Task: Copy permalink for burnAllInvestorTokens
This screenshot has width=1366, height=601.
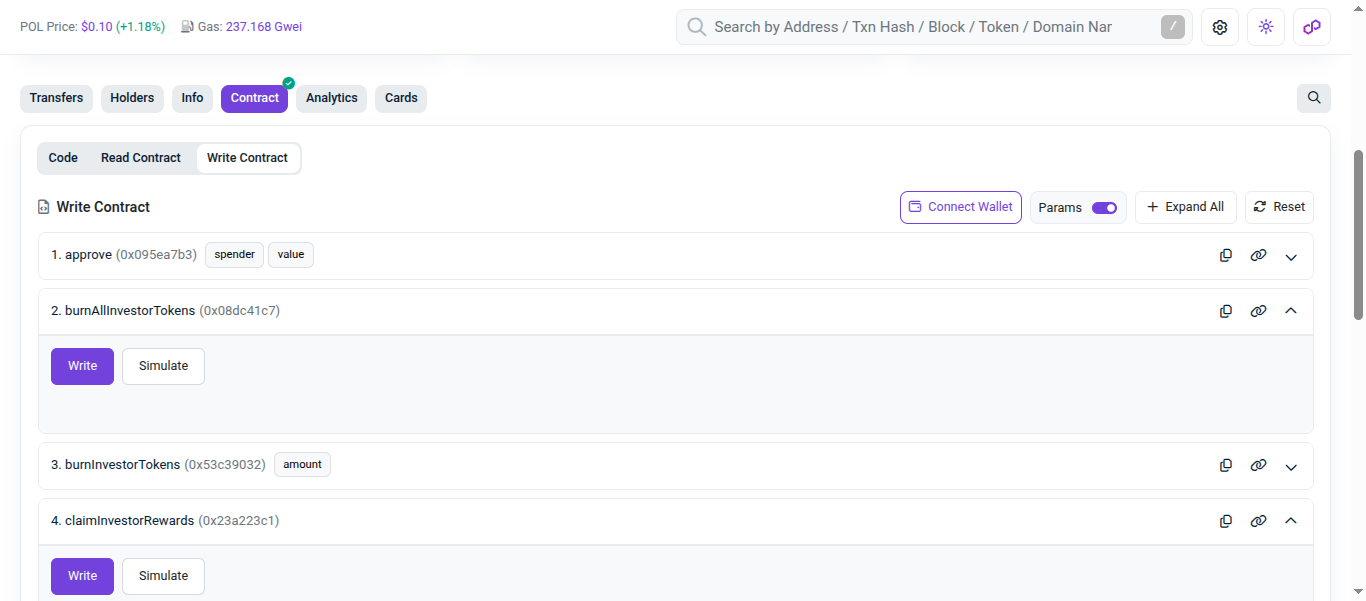Action: [1258, 311]
